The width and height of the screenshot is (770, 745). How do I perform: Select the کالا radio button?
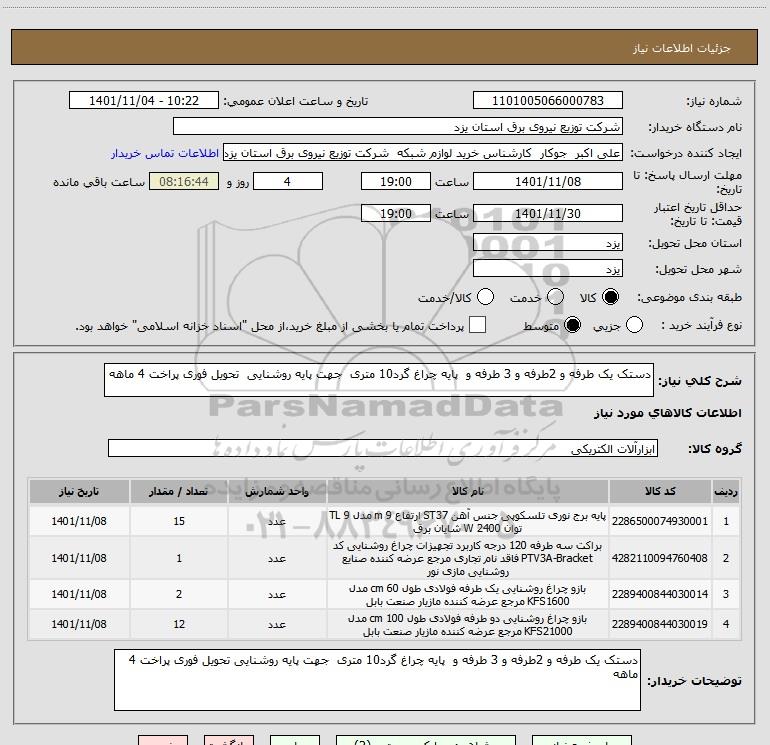(x=610, y=297)
